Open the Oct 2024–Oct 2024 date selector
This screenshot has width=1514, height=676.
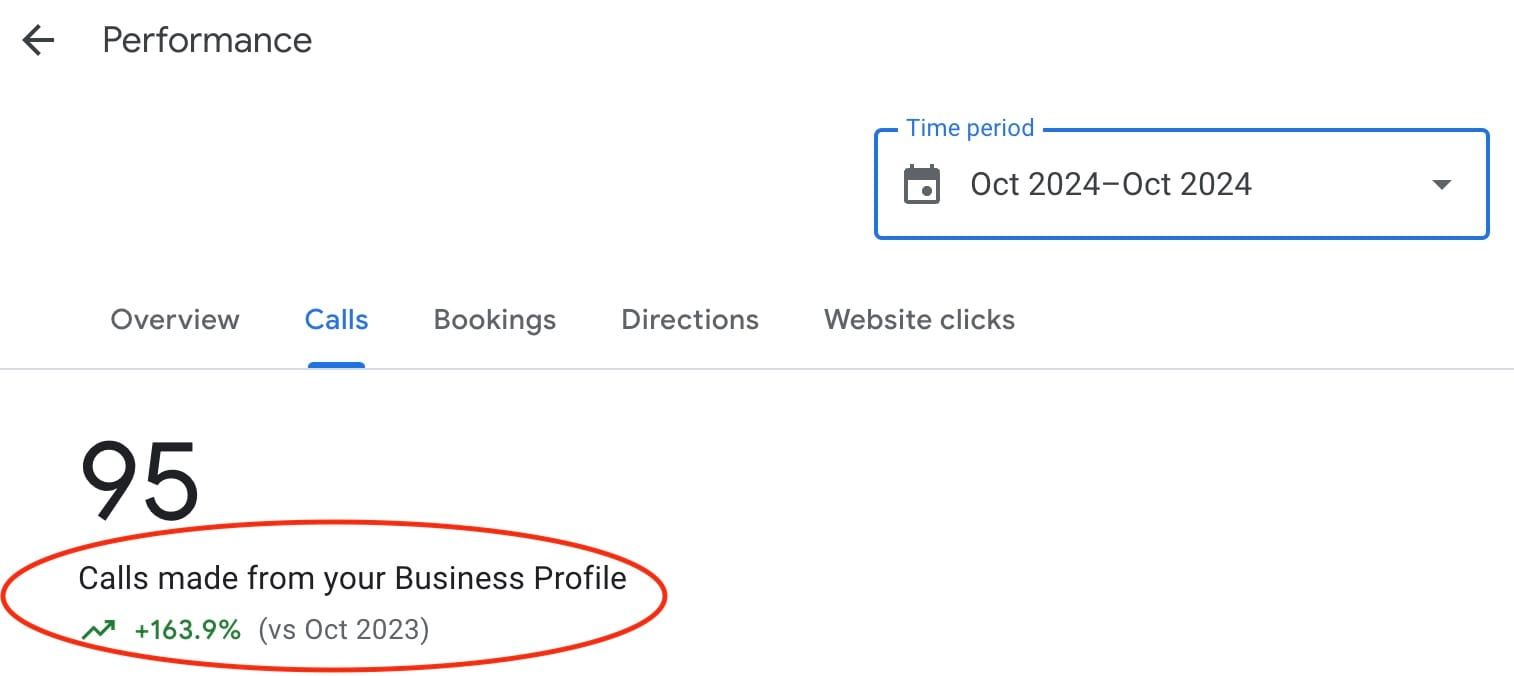pyautogui.click(x=1110, y=185)
